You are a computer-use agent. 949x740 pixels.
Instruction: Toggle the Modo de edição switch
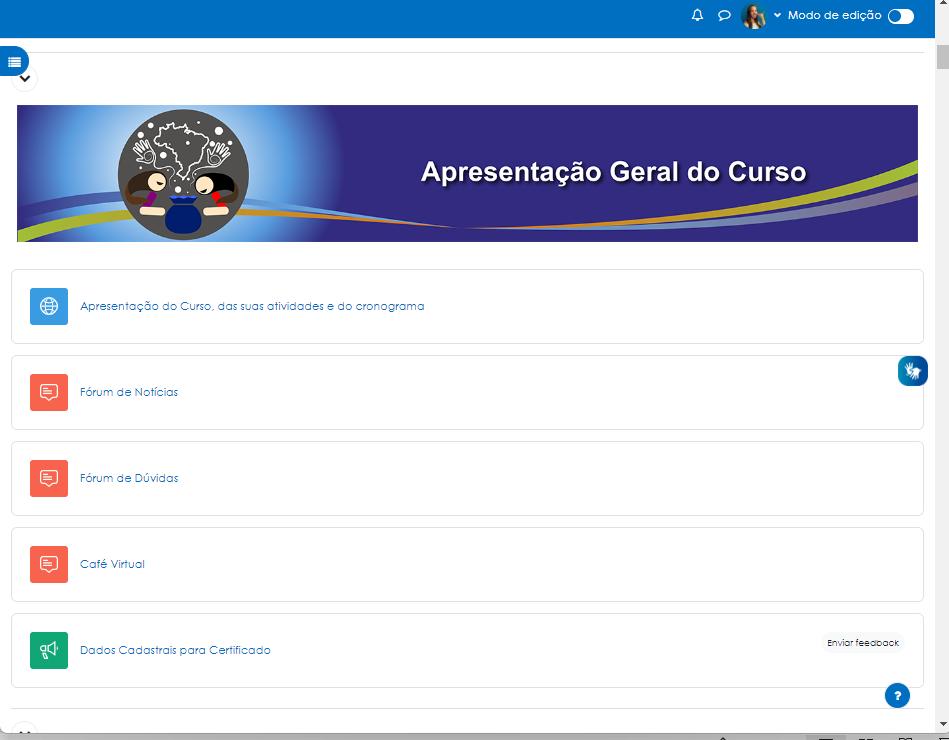click(x=901, y=16)
